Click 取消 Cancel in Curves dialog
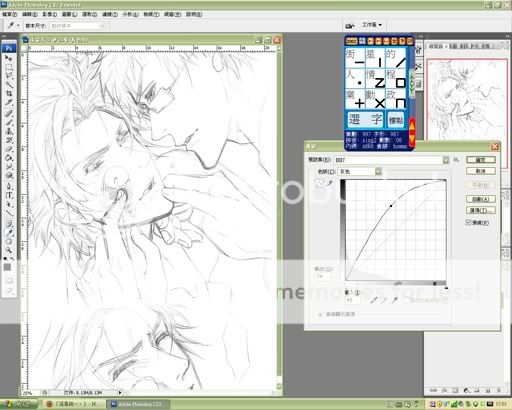Screen dimensions: 512x410 pyautogui.click(x=481, y=171)
